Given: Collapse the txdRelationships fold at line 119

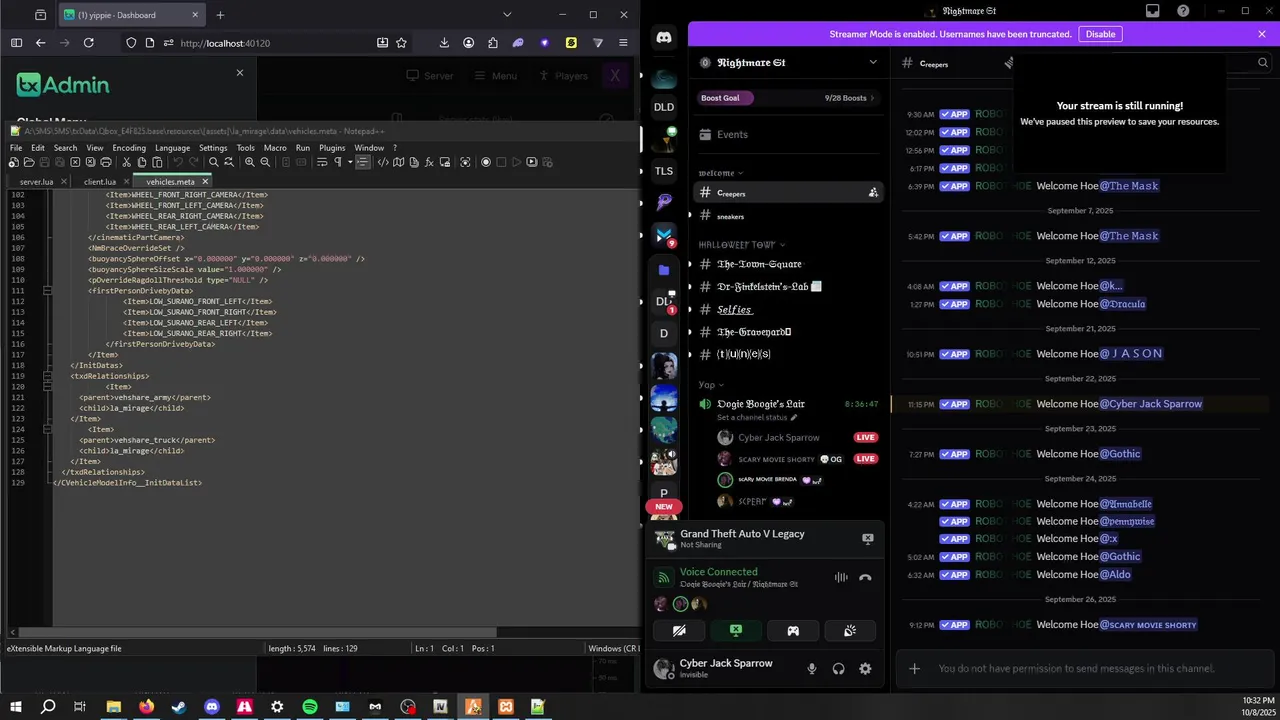Looking at the screenshot, I should tap(47, 376).
